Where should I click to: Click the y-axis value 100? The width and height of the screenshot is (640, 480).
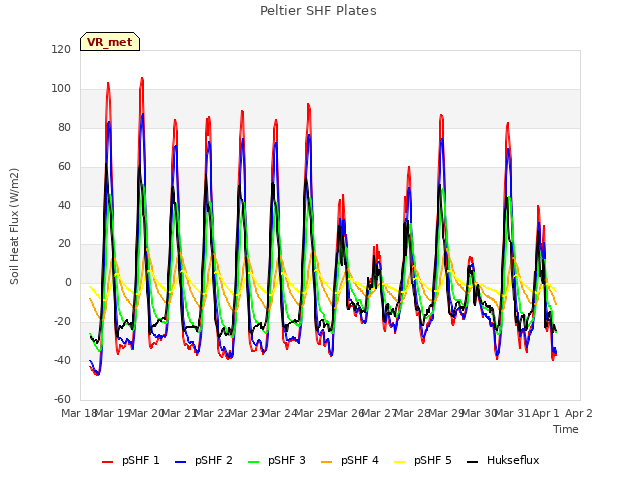coord(61,88)
